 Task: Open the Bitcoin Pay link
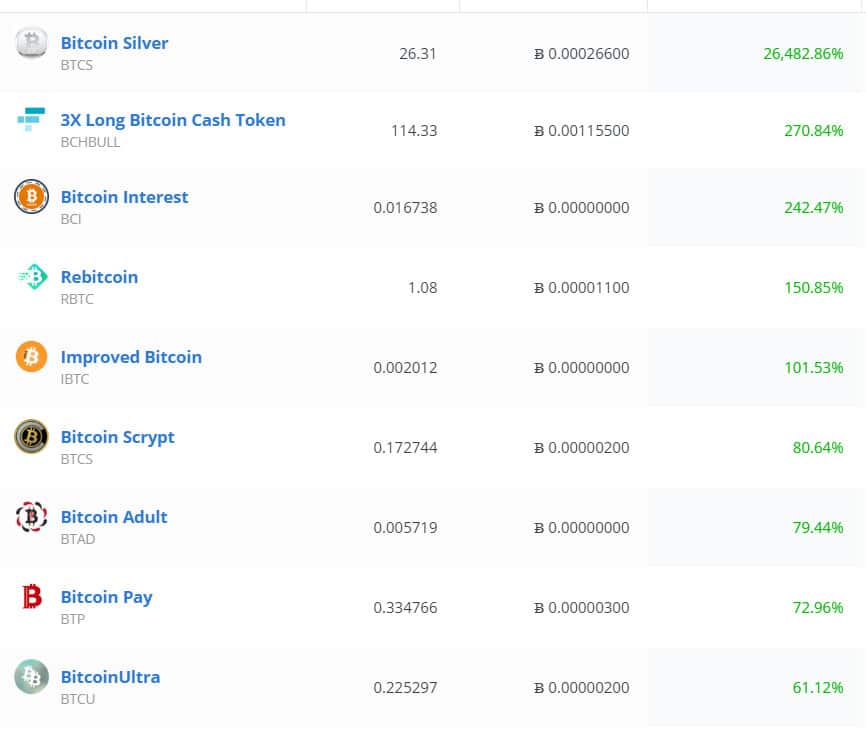tap(107, 597)
